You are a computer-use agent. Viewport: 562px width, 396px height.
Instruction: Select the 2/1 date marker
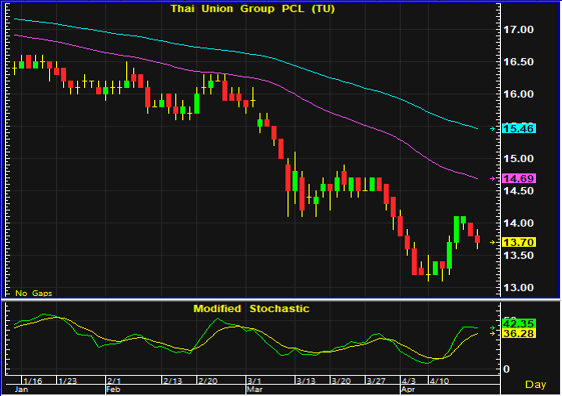click(x=114, y=381)
